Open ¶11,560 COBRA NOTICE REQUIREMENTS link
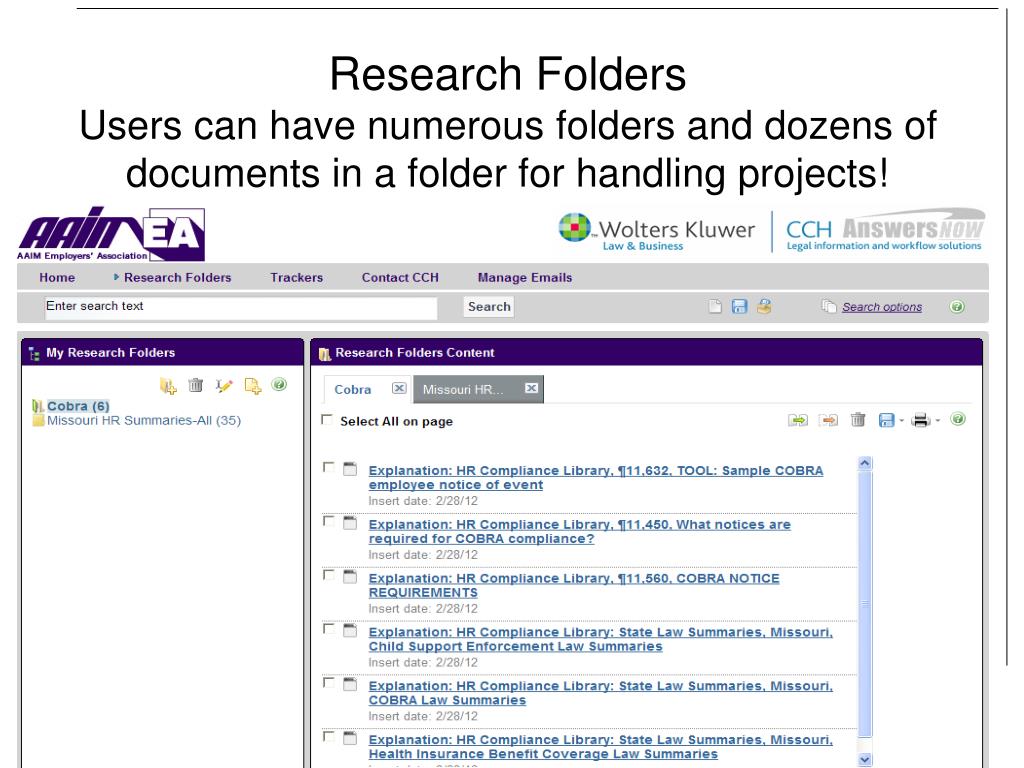The width and height of the screenshot is (1024, 768). point(573,585)
